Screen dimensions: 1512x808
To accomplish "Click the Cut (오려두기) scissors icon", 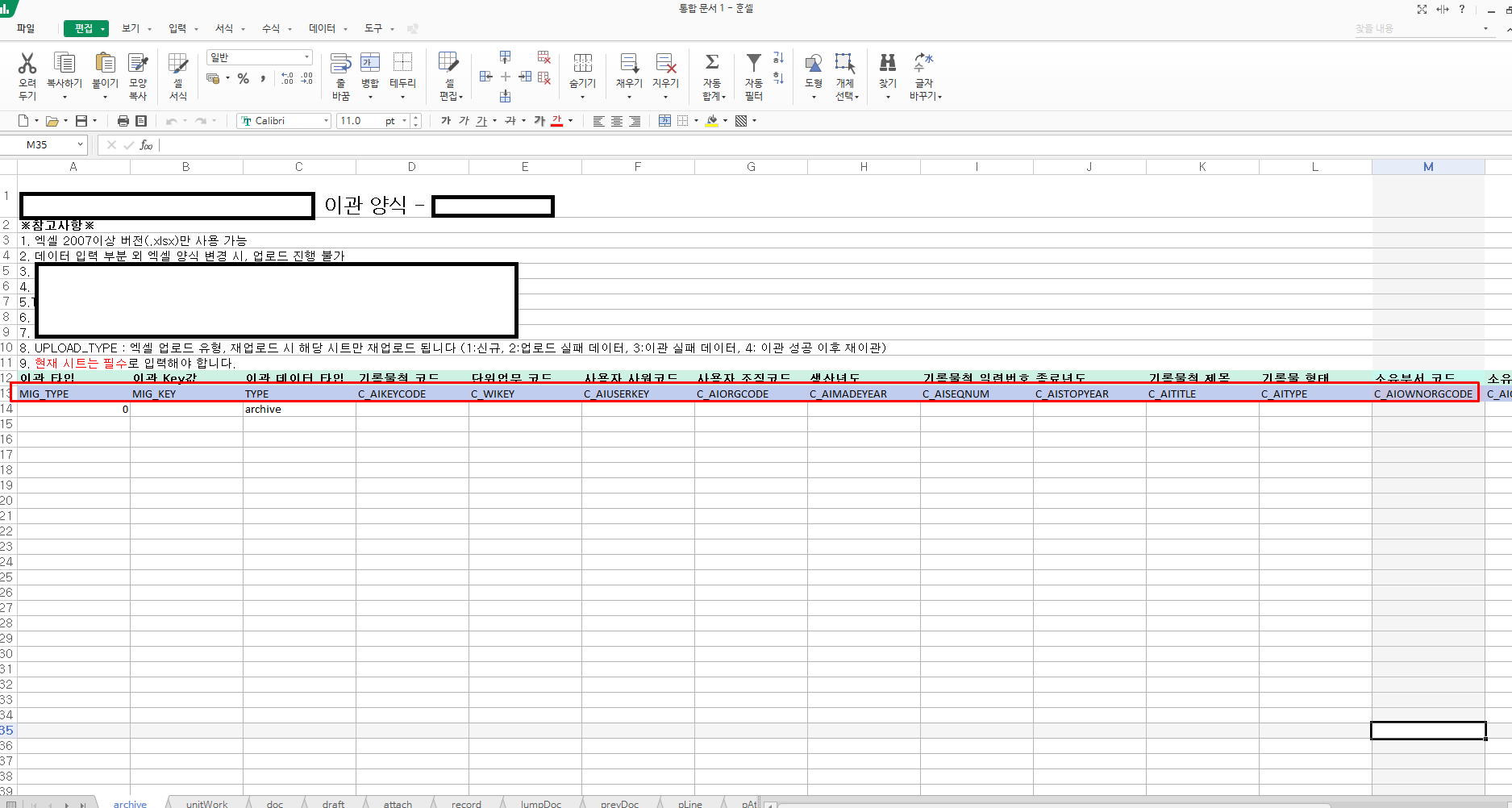I will point(27,64).
